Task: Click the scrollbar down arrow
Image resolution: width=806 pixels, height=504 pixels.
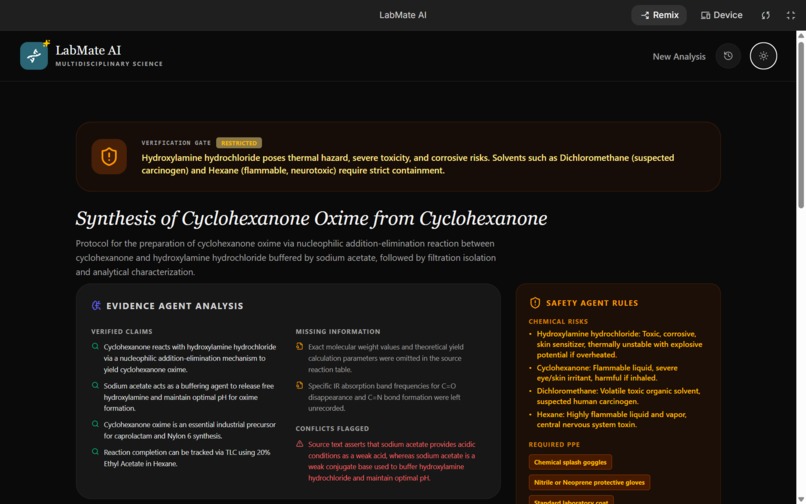Action: 801,500
